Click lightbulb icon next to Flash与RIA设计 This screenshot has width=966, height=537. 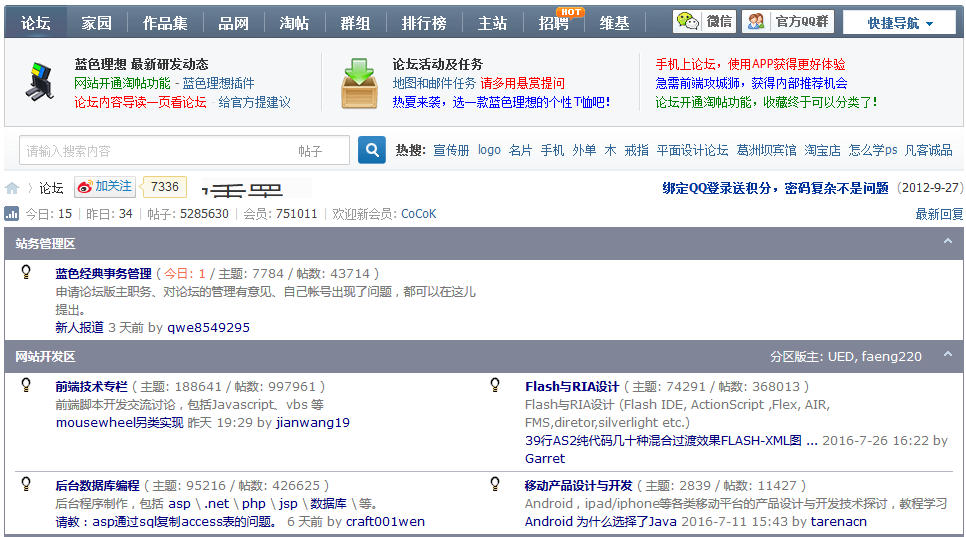495,385
